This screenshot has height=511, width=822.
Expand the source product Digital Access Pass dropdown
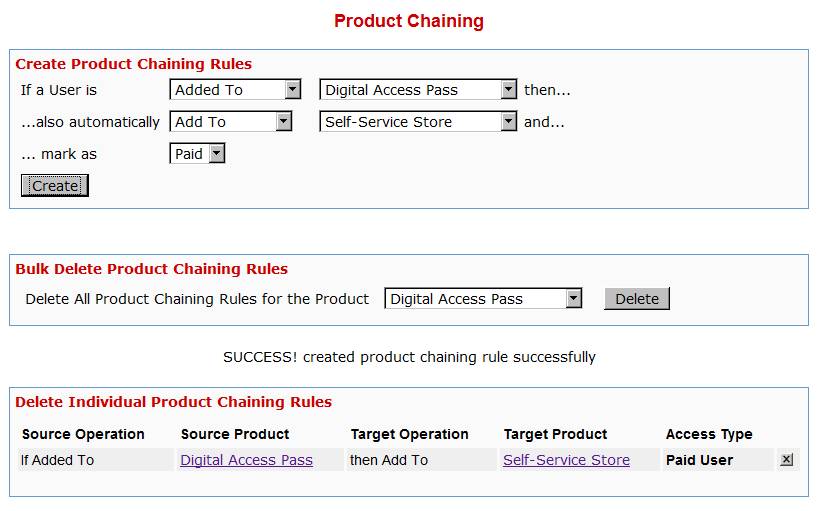[418, 90]
